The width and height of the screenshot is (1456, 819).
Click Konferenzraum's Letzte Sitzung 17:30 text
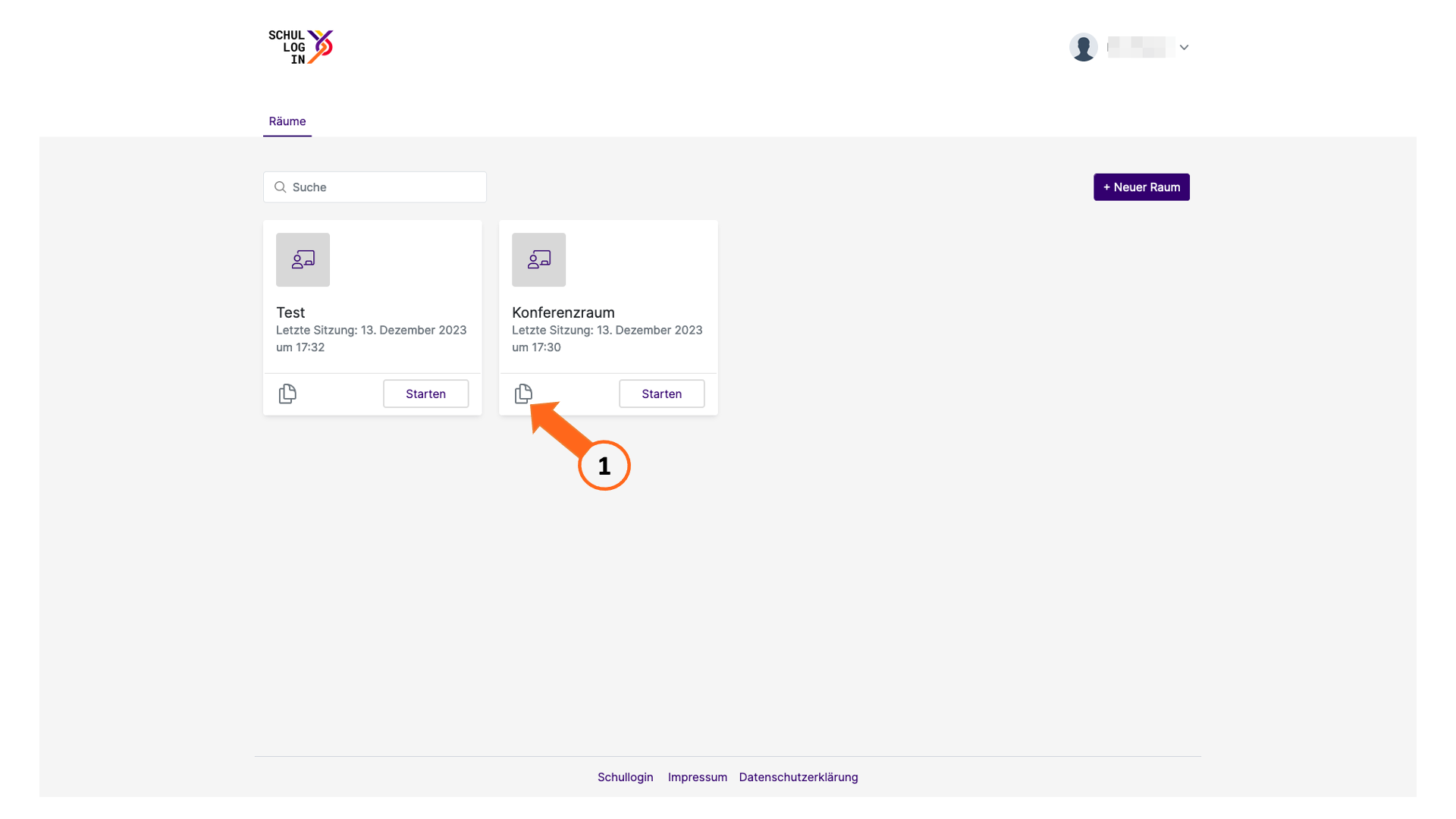607,338
